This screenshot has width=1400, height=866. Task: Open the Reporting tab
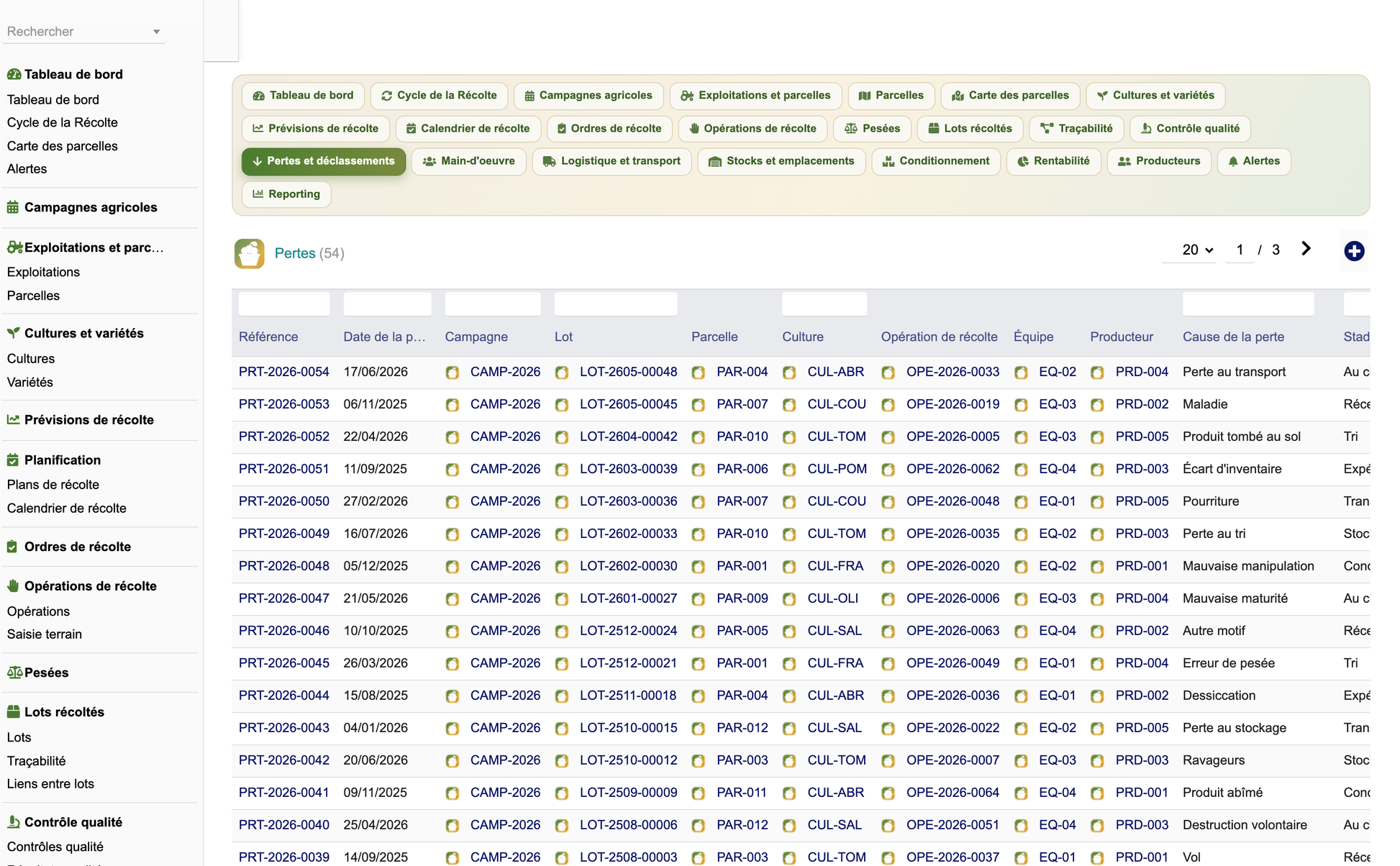coord(286,194)
